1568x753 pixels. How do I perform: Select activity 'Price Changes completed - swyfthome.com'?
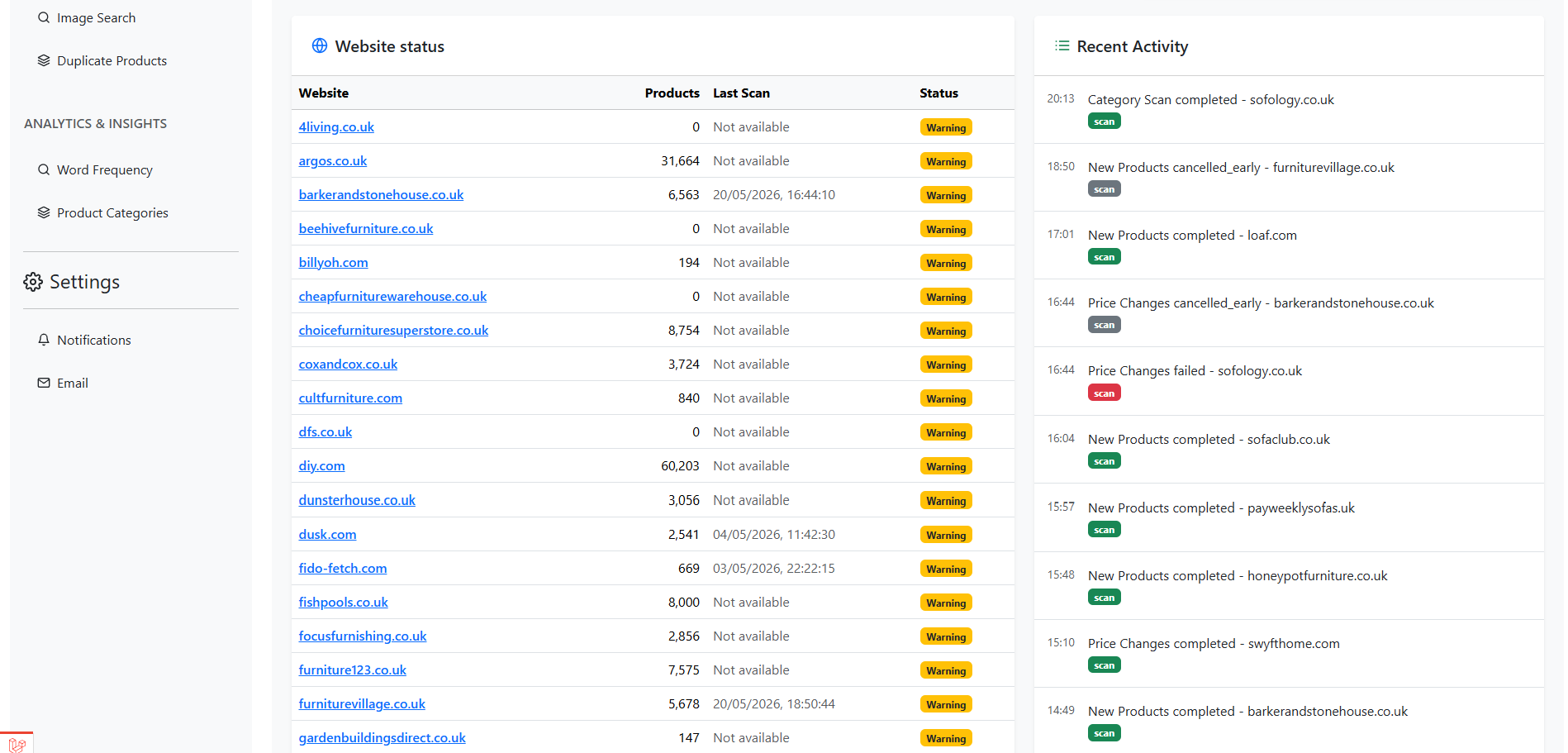click(x=1214, y=643)
